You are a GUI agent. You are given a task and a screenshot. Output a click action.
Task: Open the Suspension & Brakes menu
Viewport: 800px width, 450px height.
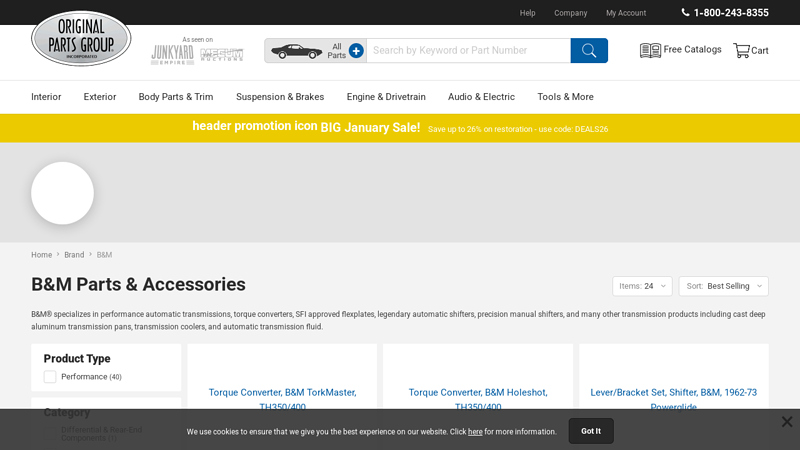click(x=280, y=97)
